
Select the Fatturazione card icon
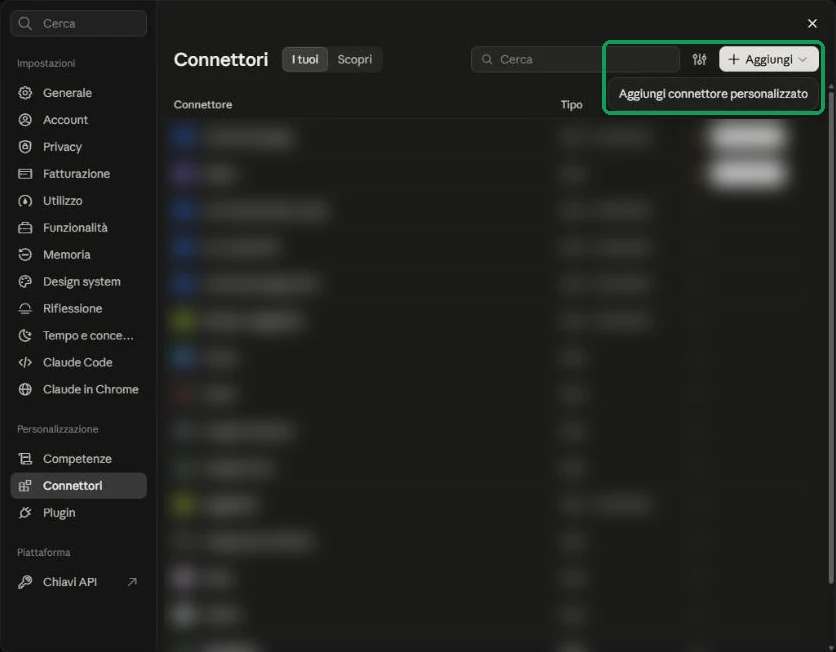(x=25, y=174)
